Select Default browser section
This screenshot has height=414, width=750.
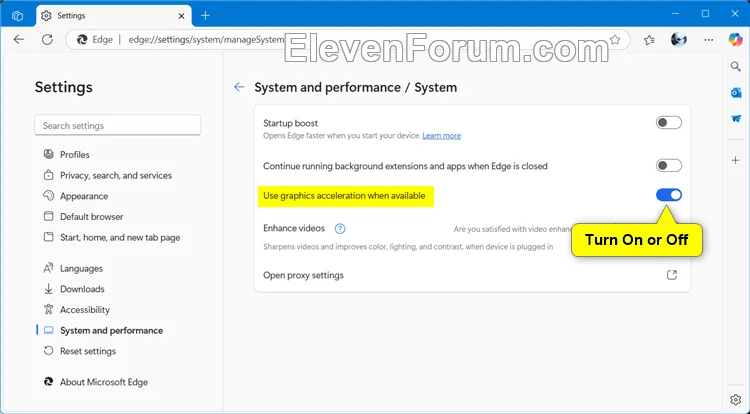click(83, 217)
